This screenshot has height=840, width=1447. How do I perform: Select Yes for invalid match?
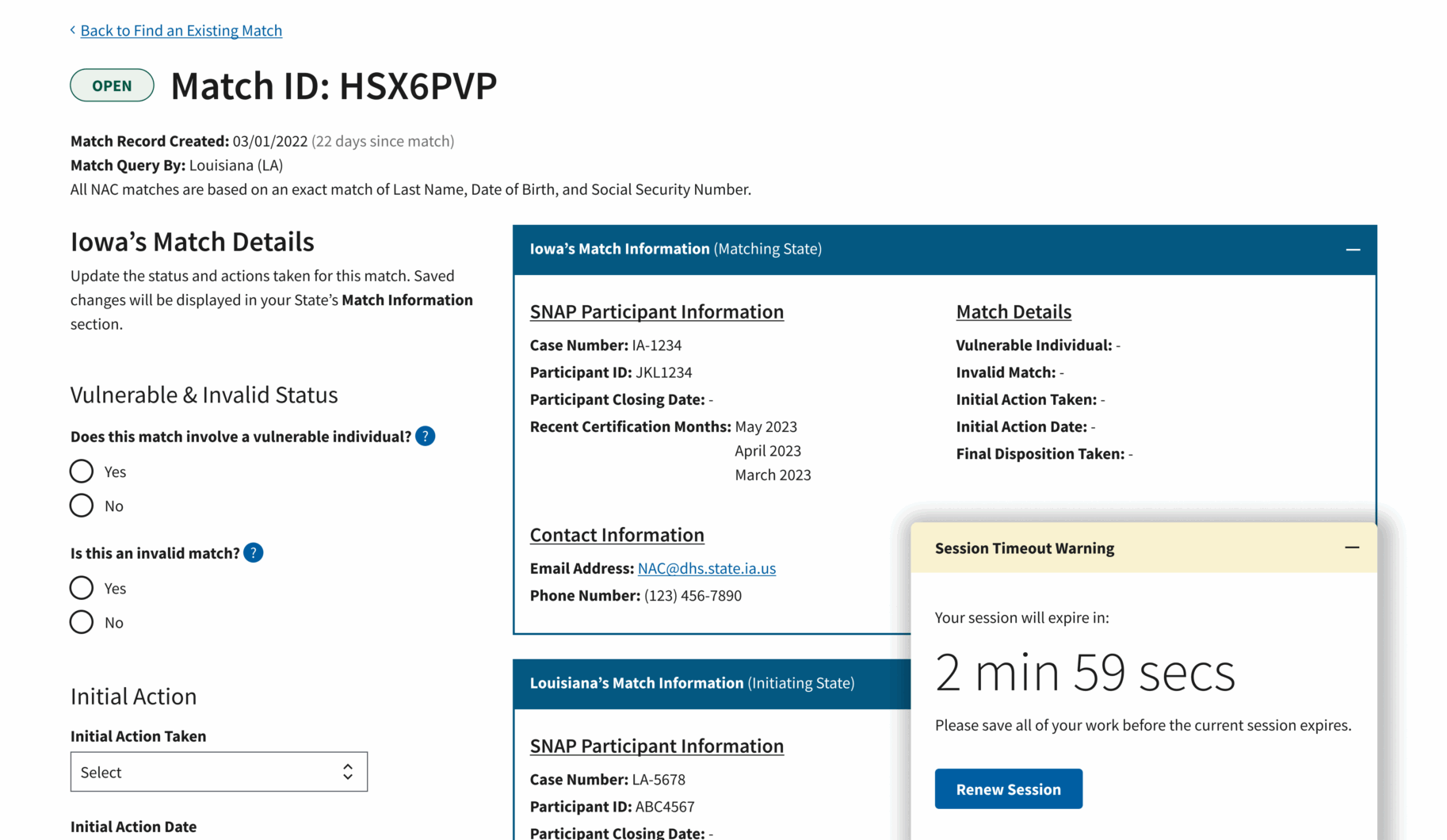[82, 588]
